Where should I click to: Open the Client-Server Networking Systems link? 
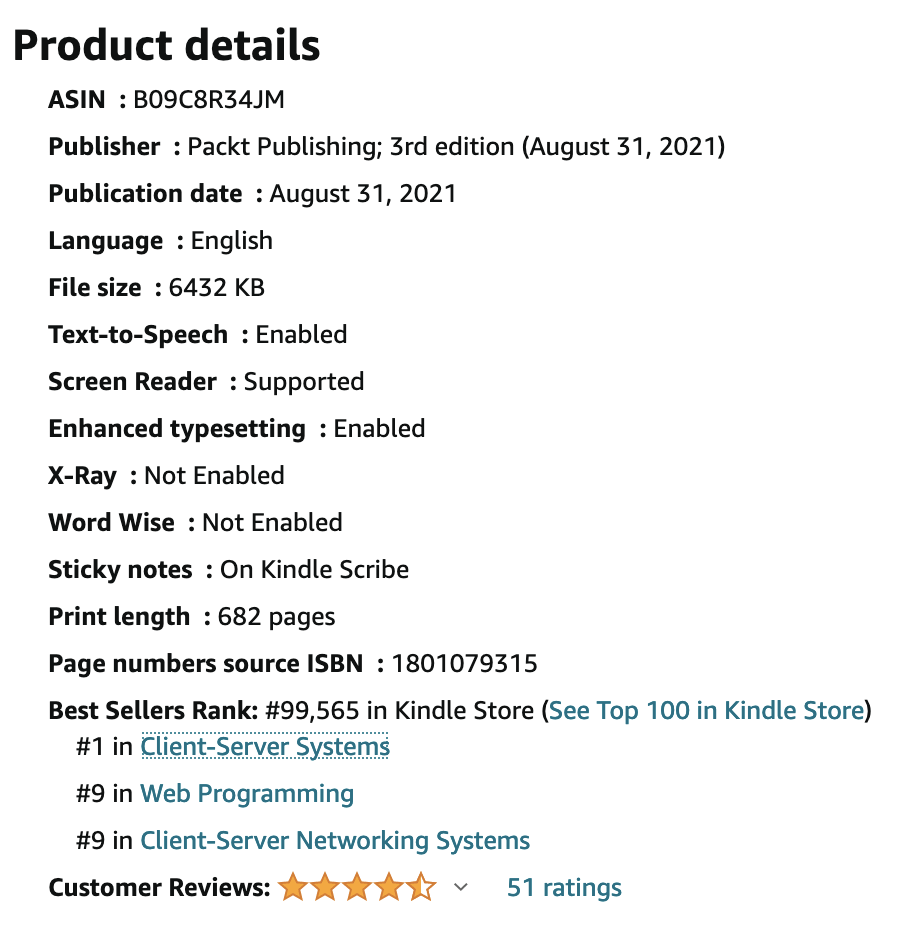pos(335,840)
